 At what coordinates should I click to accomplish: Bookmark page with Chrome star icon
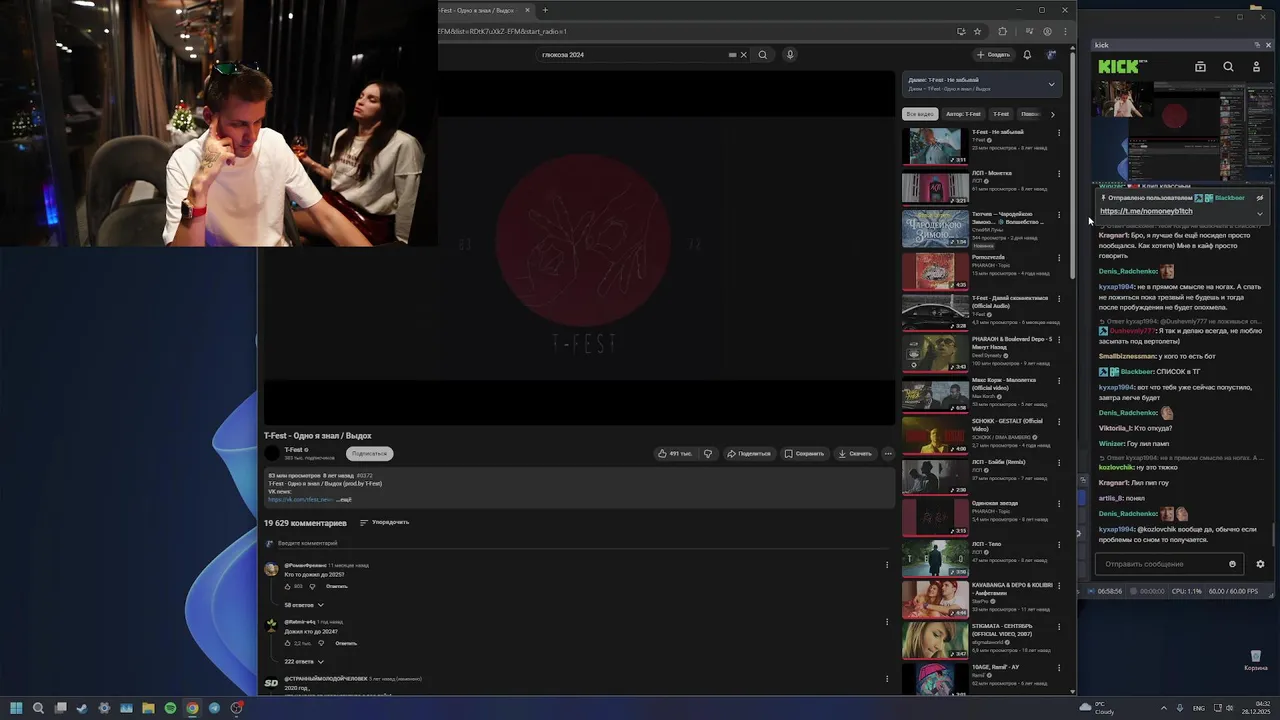(x=977, y=31)
